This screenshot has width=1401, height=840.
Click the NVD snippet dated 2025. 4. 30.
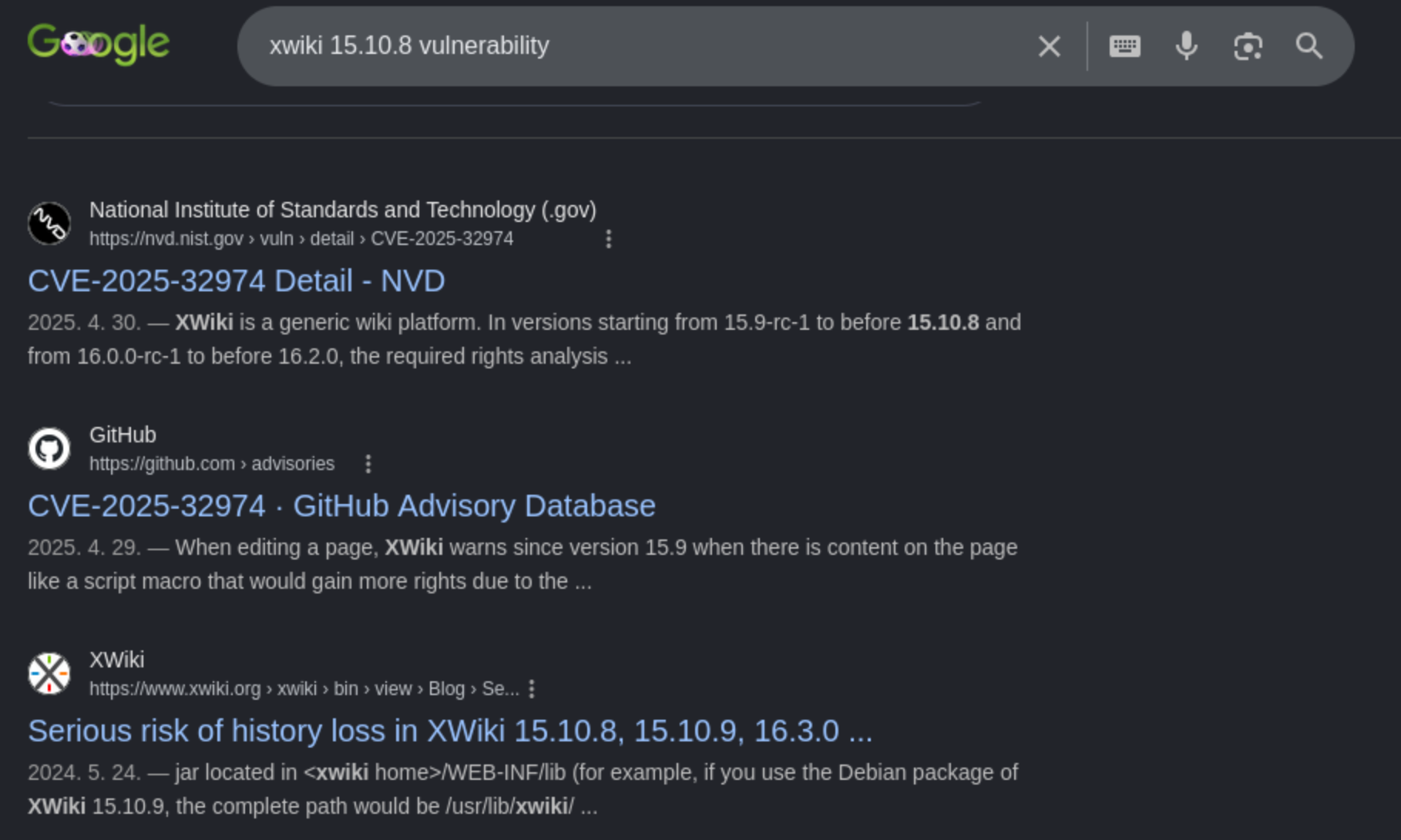click(x=525, y=339)
